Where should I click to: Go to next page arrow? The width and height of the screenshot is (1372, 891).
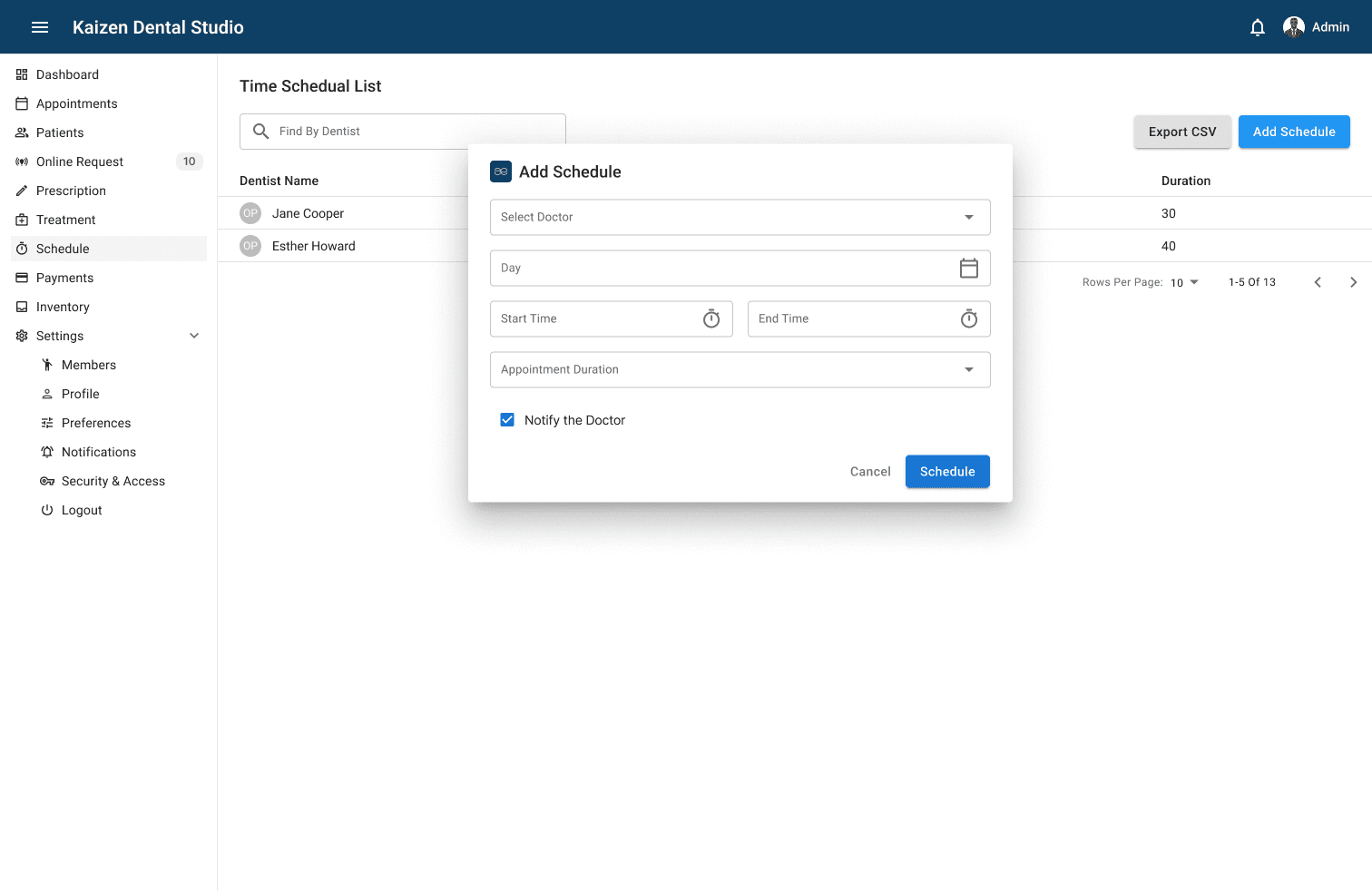pyautogui.click(x=1353, y=282)
